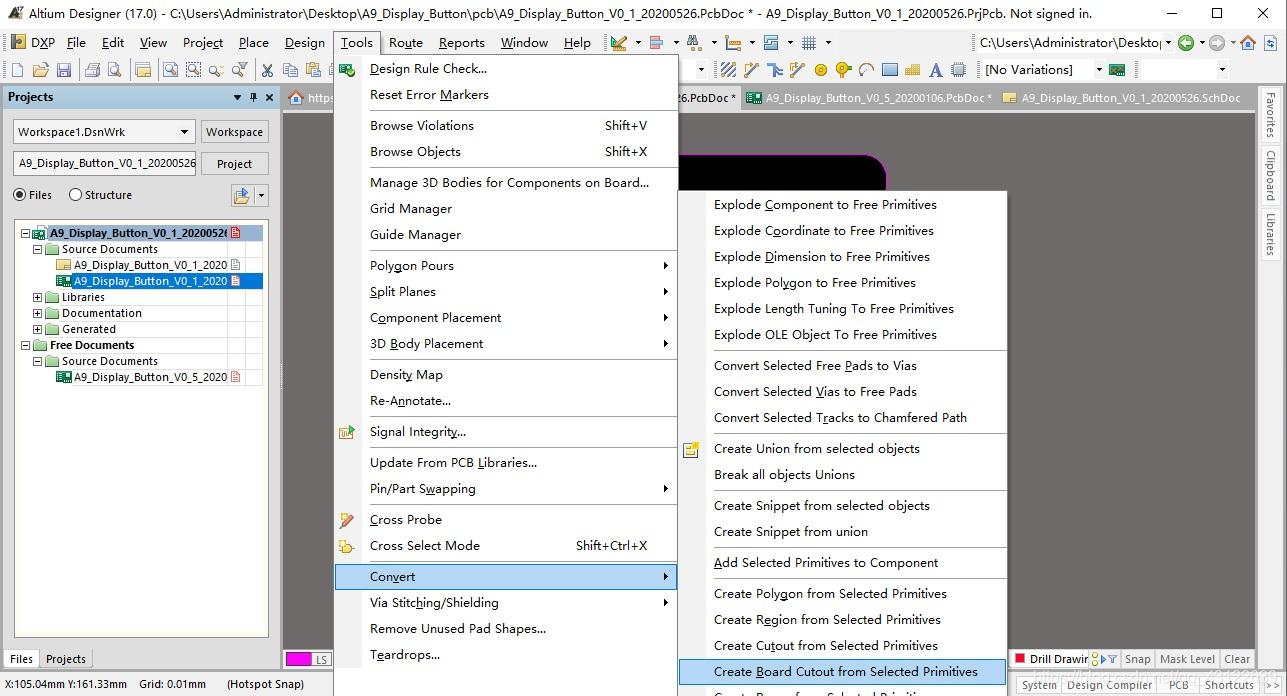The height and width of the screenshot is (696, 1287).
Task: Choose Convert Selected Free Pads to Vias
Action: [x=842, y=366]
